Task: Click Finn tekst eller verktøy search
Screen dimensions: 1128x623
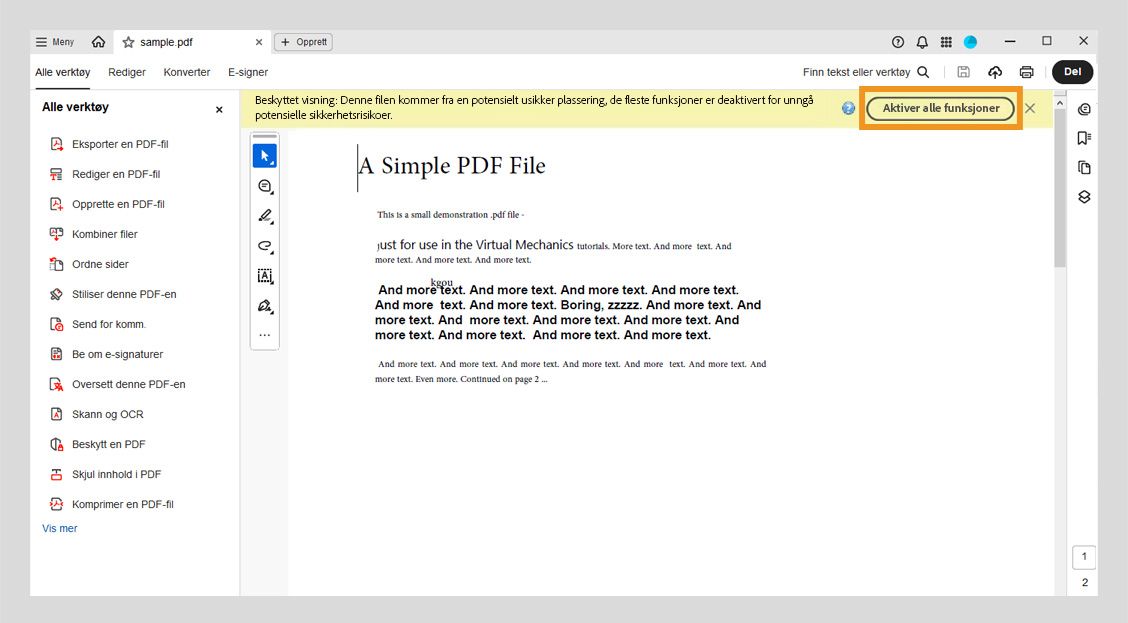Action: point(866,72)
